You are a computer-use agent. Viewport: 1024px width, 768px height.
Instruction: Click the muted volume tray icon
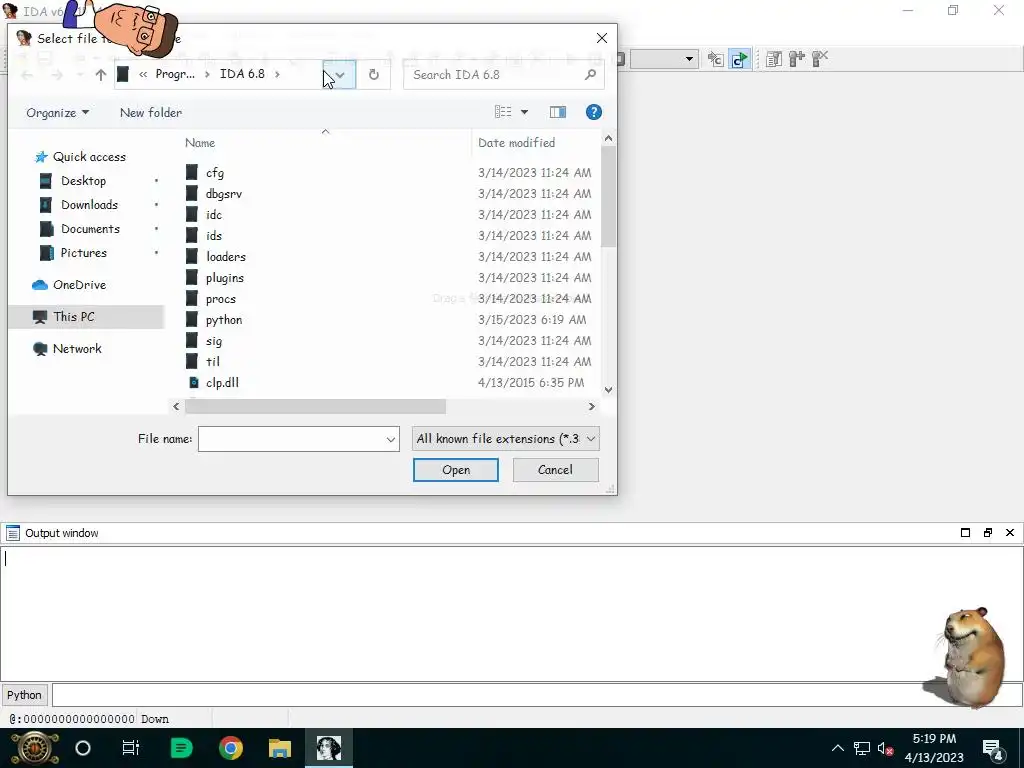tap(886, 748)
